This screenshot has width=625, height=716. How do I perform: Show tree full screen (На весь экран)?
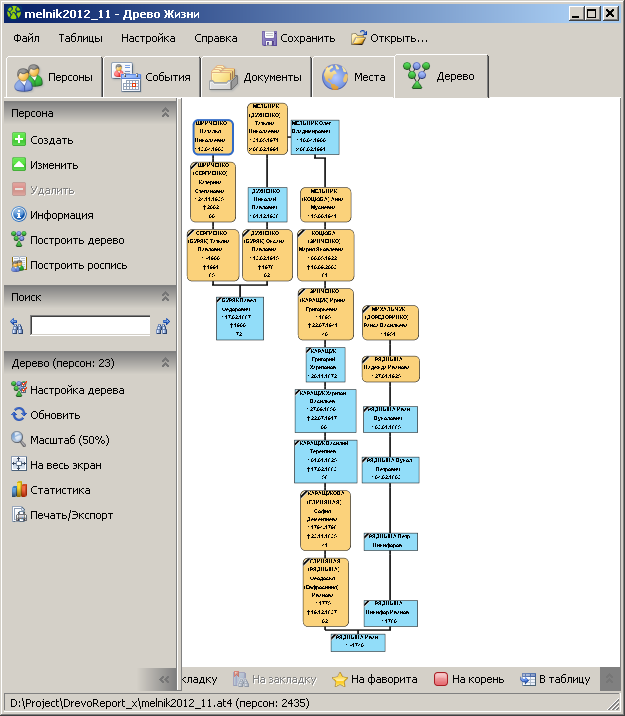coord(18,465)
